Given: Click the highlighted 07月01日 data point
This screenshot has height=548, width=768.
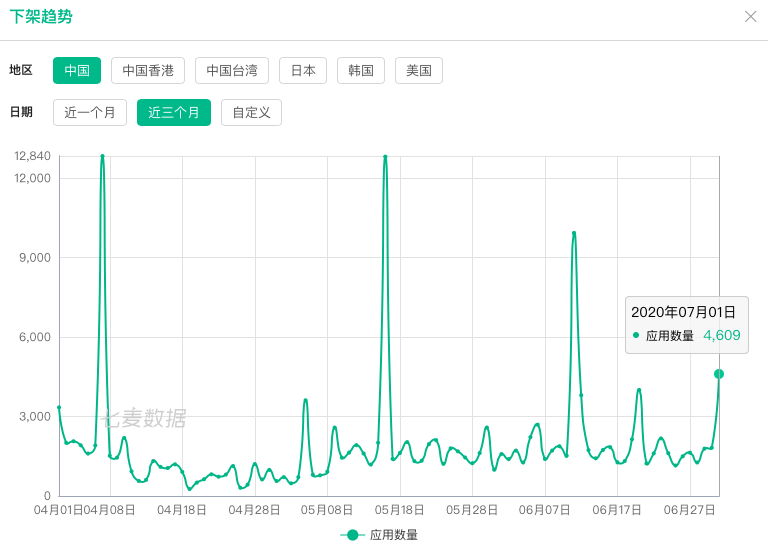Looking at the screenshot, I should point(719,374).
